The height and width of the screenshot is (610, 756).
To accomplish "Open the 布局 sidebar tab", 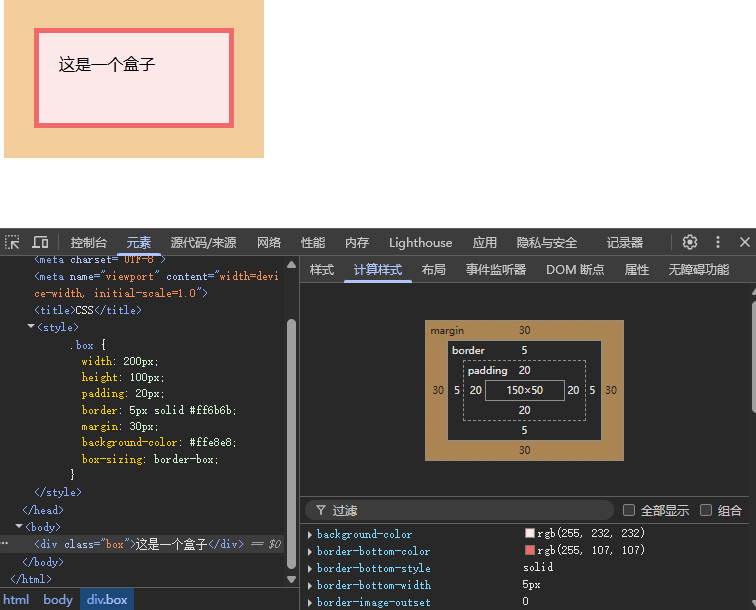I will 433,269.
